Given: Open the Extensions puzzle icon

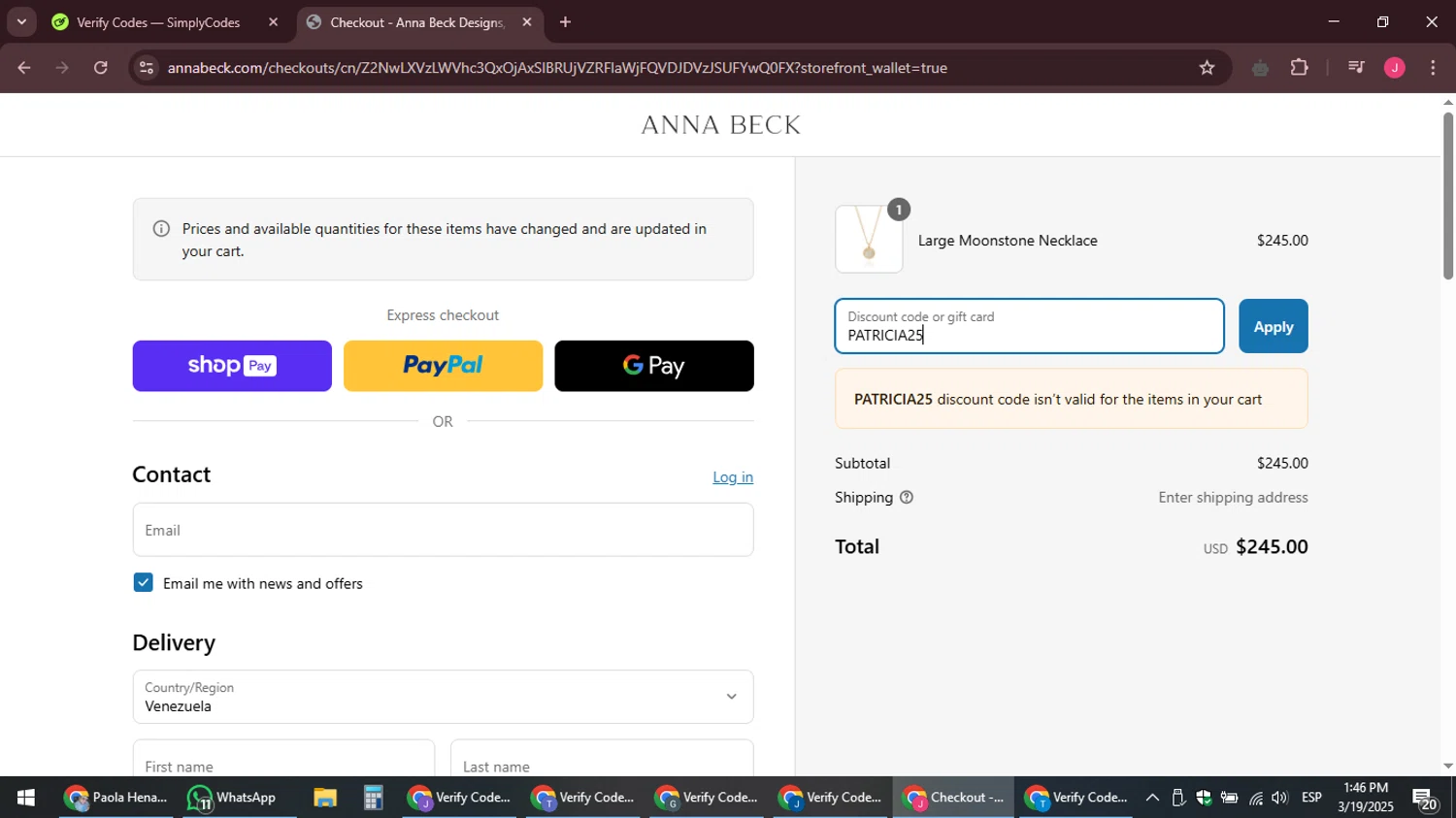Looking at the screenshot, I should tap(1300, 68).
